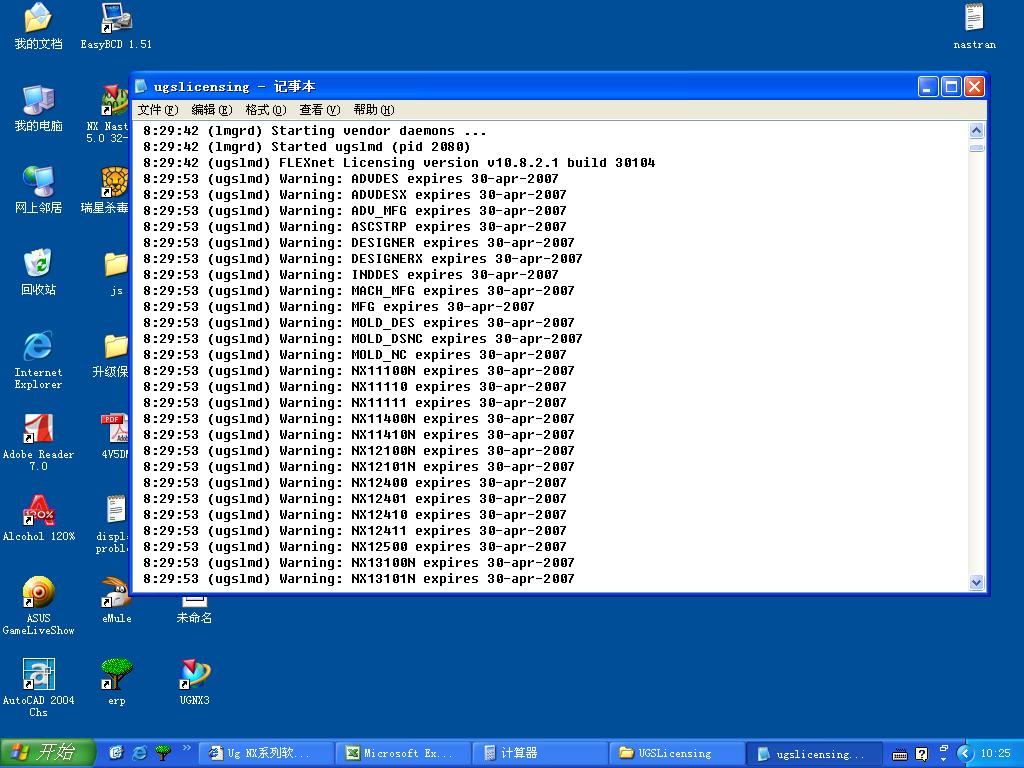Click the 'DESIGNERX expires' warning line
This screenshot has height=768, width=1024.
362,259
